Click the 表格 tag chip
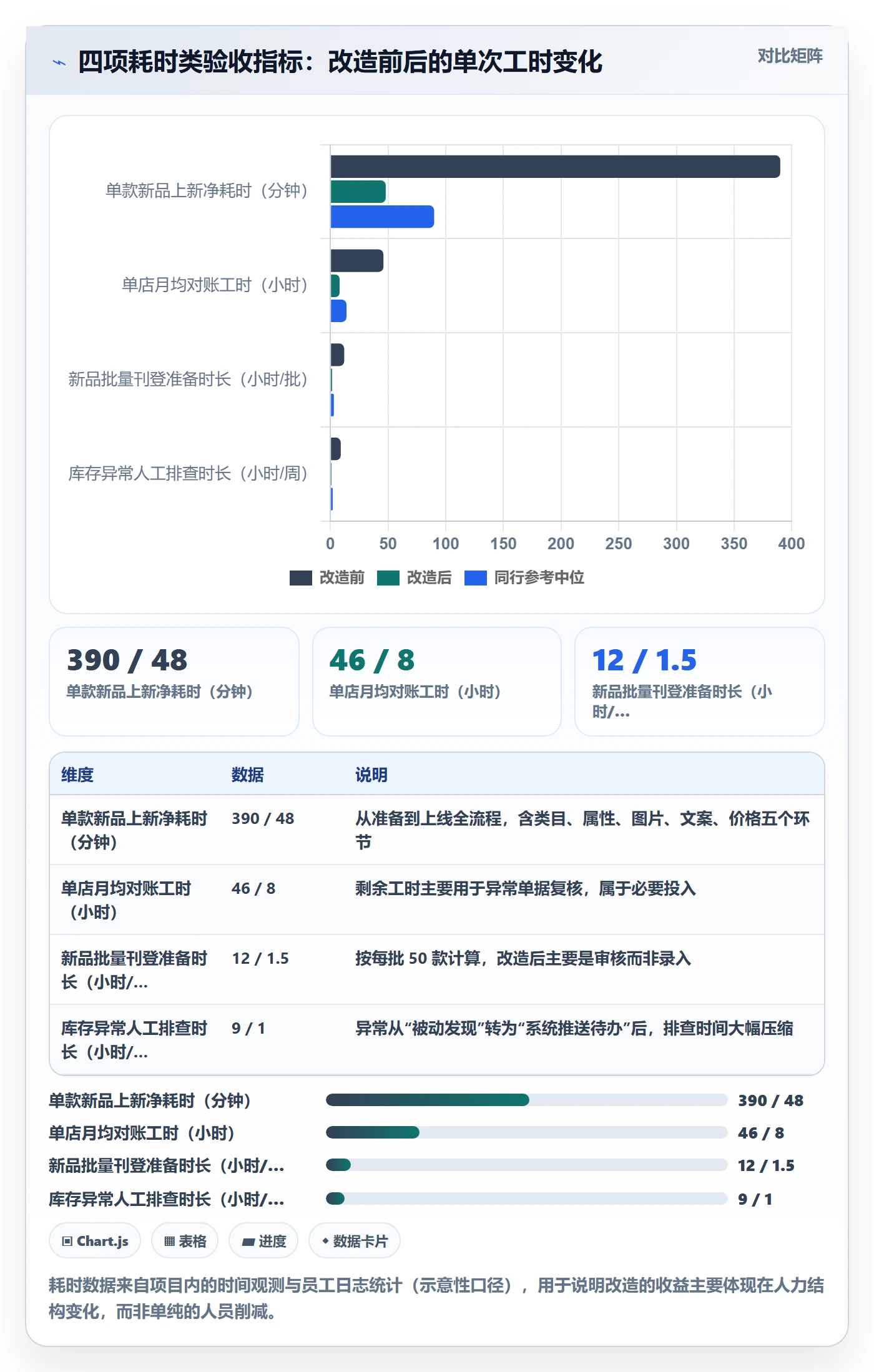874x1372 pixels. 185,1241
